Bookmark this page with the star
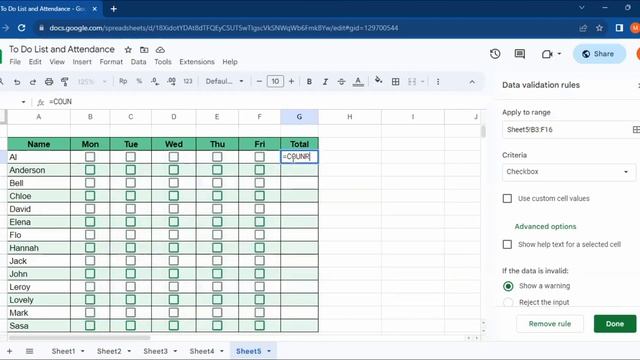Viewport: 640px width, 360px height. [599, 28]
